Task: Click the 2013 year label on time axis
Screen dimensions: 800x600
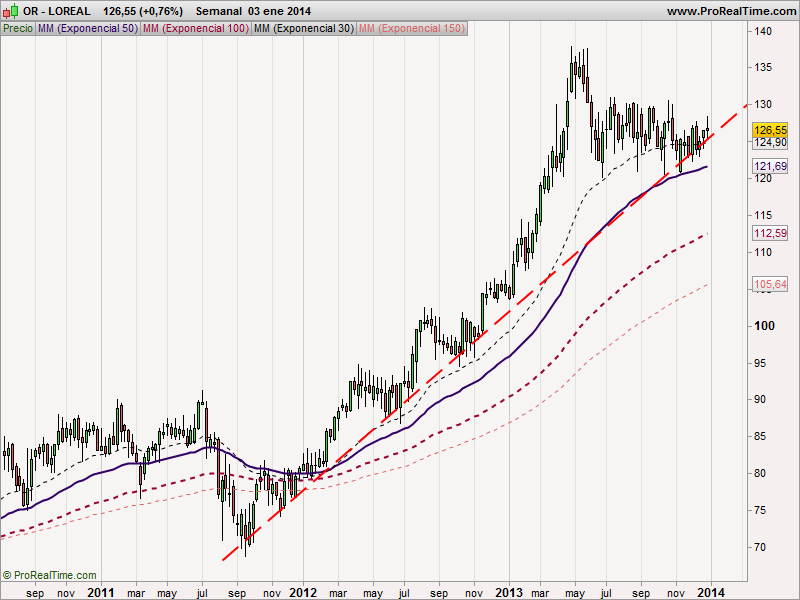Action: pos(509,592)
